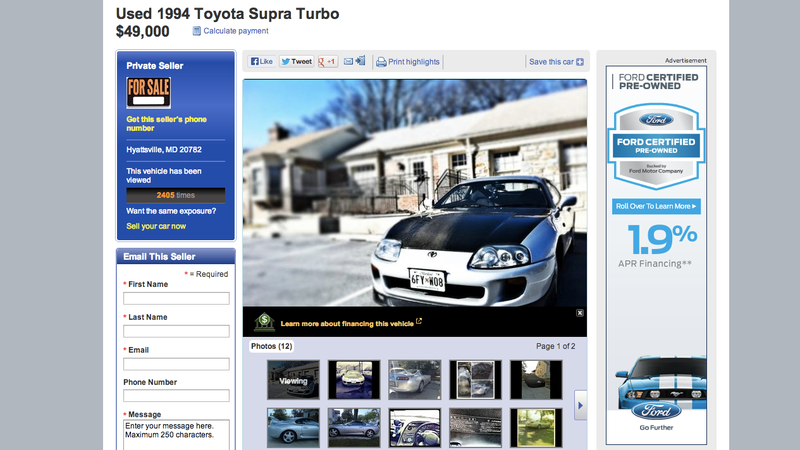Select the green-tinted last thumbnail in bottom row
Image resolution: width=800 pixels, height=450 pixels.
pyautogui.click(x=536, y=428)
